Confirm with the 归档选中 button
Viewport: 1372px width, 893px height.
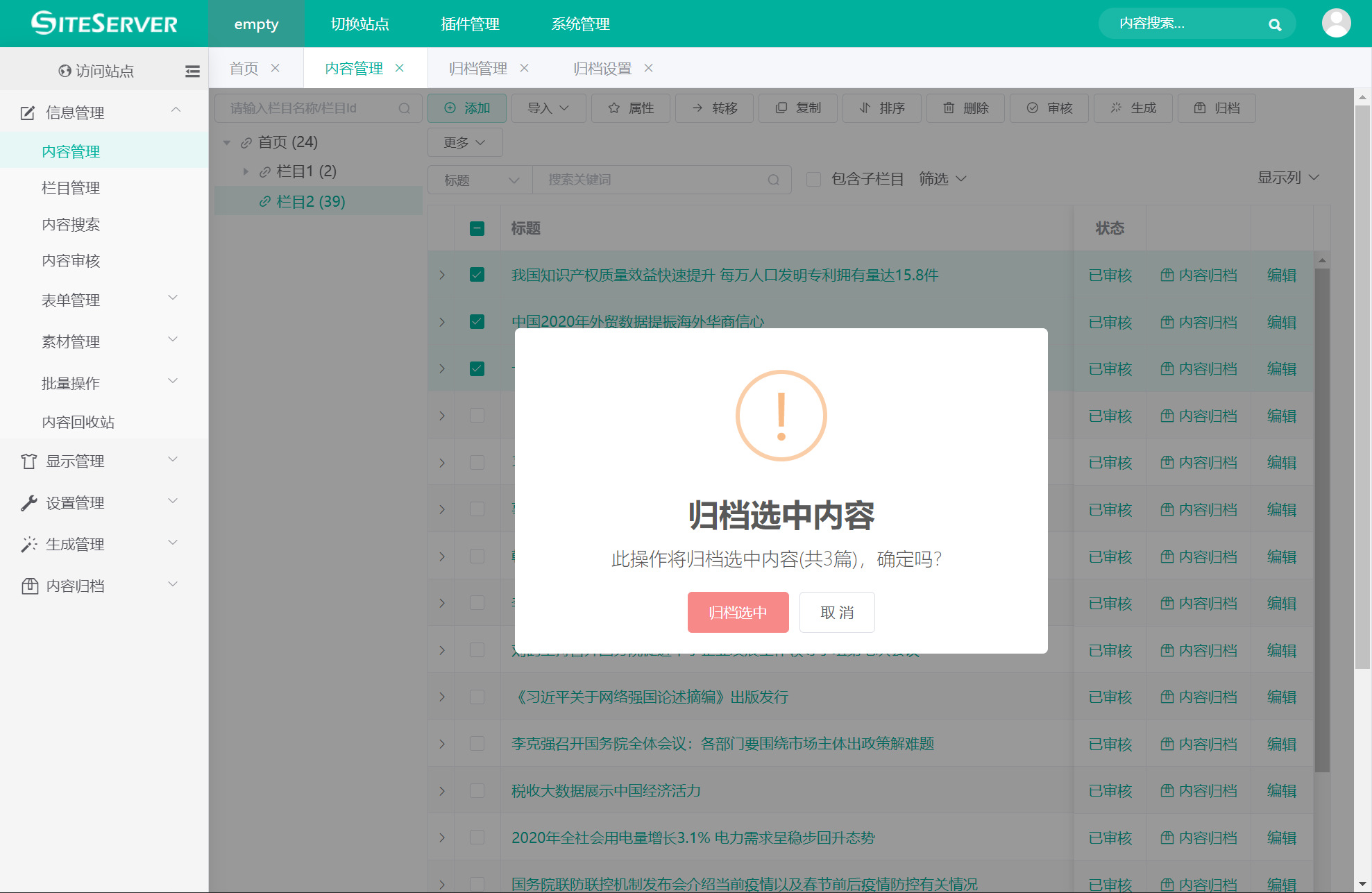pyautogui.click(x=738, y=612)
